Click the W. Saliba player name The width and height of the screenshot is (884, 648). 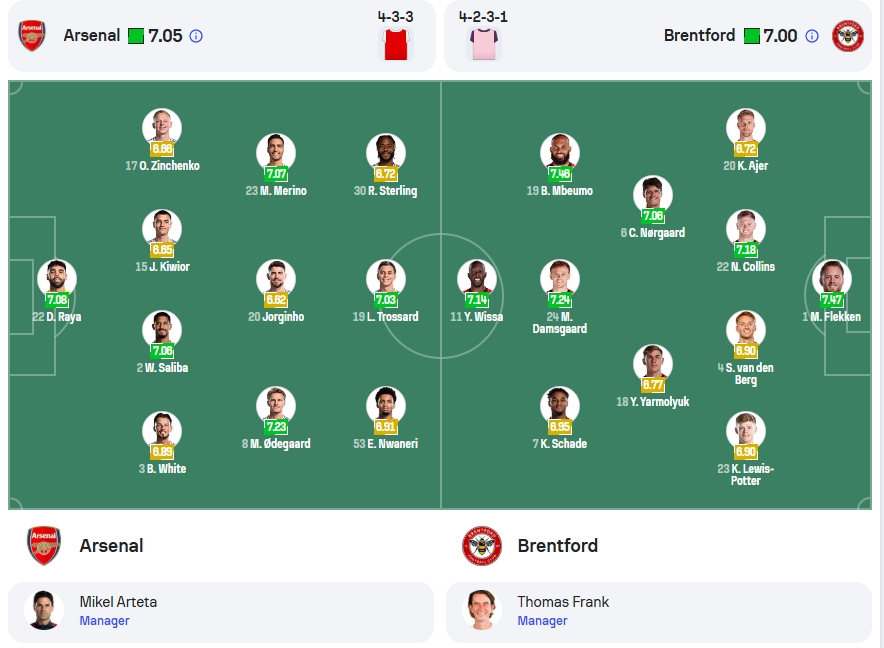166,368
